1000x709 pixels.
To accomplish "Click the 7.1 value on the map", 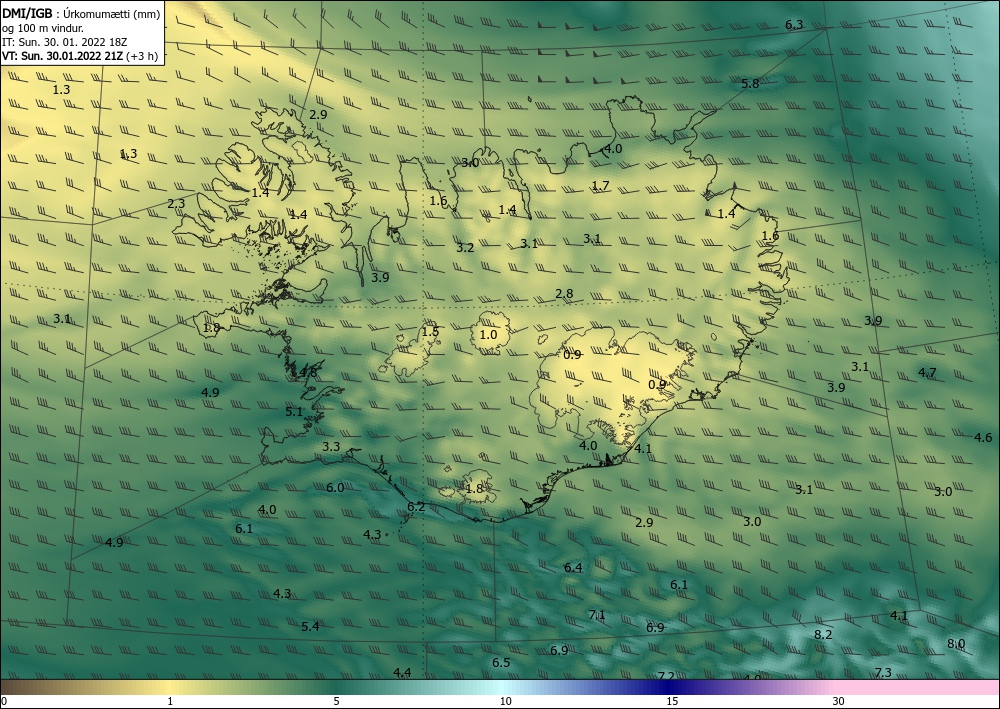I will [x=597, y=615].
